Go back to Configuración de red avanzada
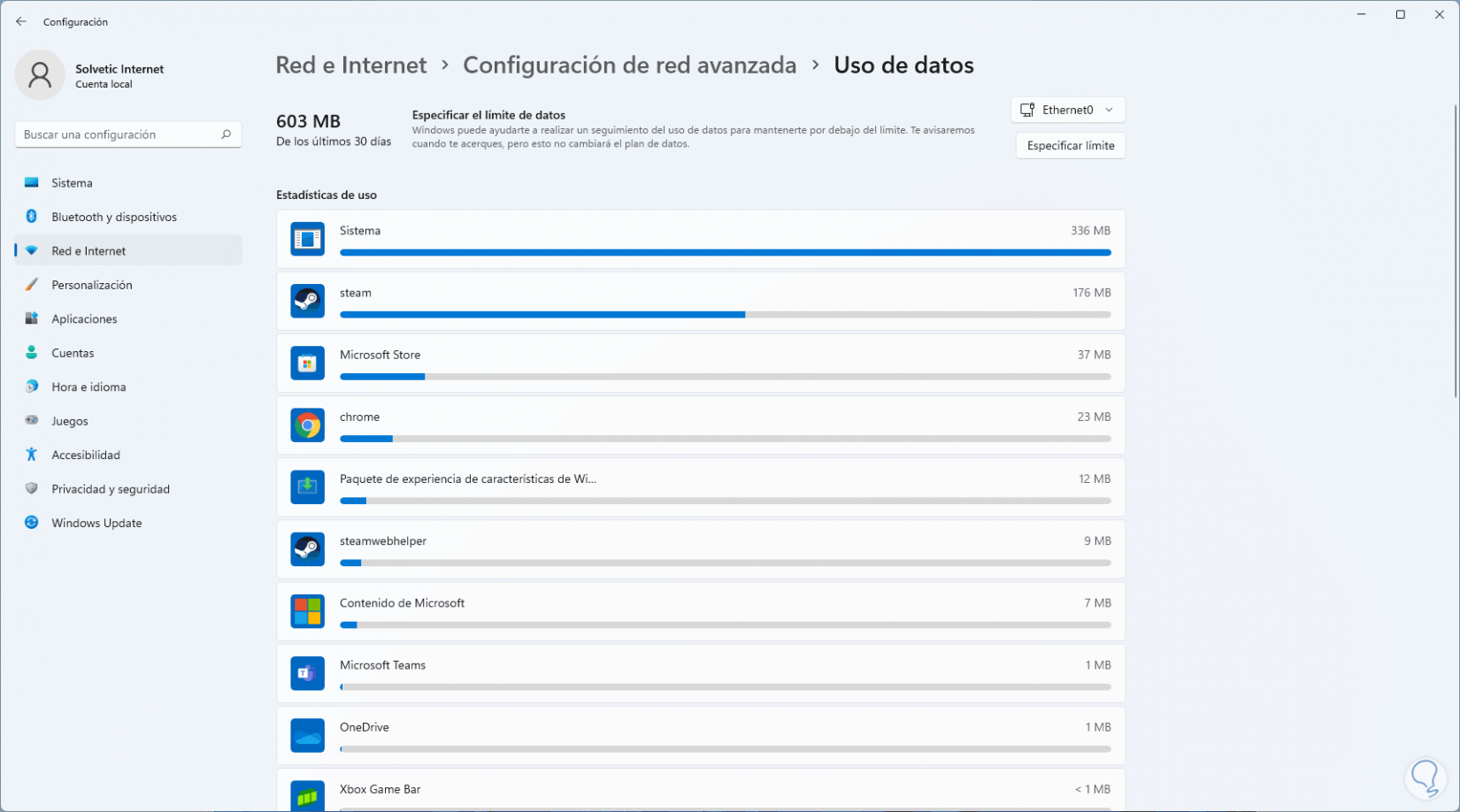Viewport: 1460px width, 812px height. [x=629, y=65]
